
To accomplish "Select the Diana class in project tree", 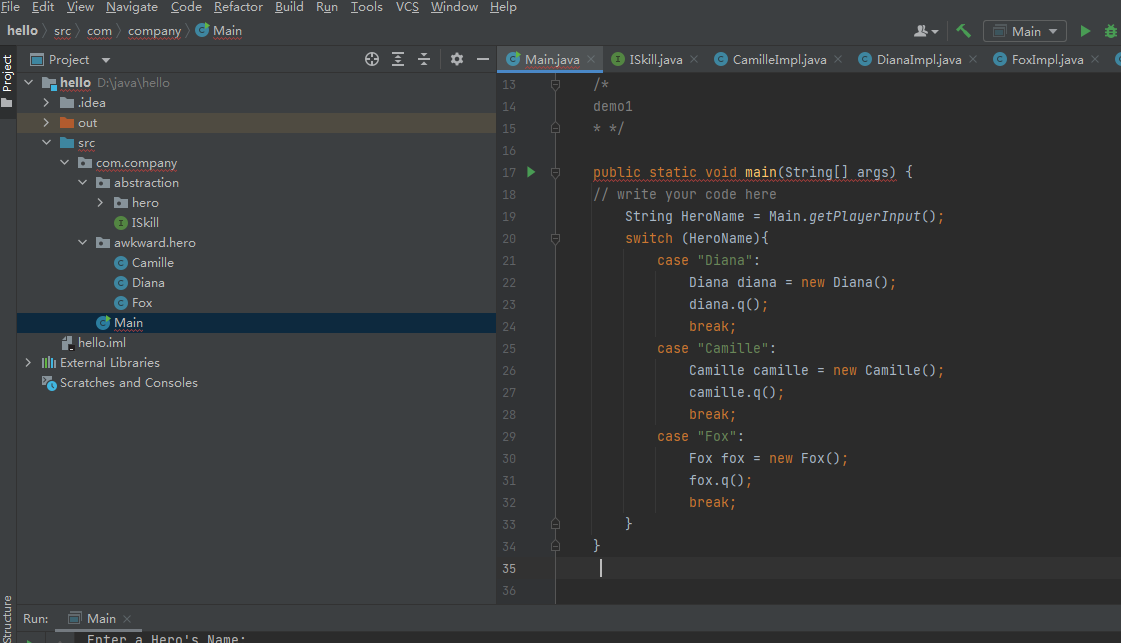I will coord(148,282).
